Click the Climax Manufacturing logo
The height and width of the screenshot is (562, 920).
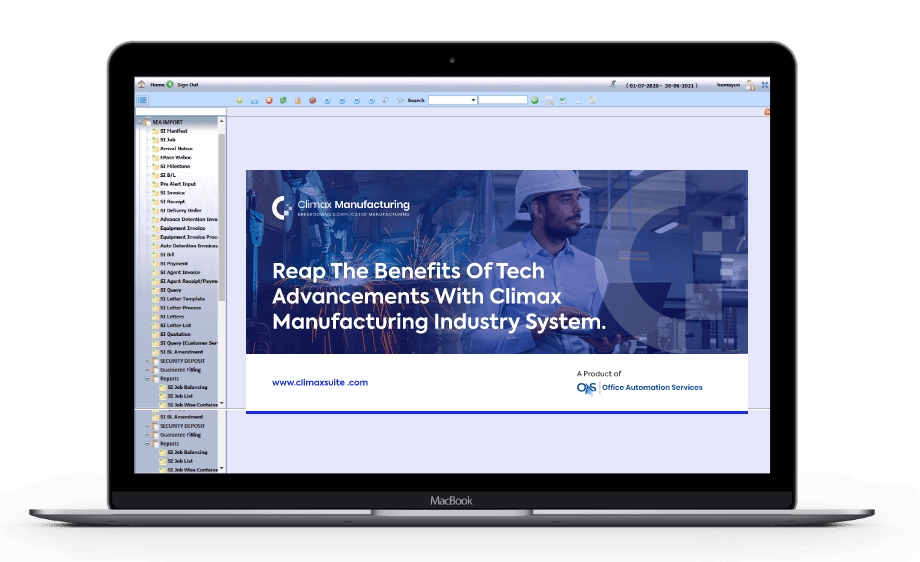tap(341, 207)
